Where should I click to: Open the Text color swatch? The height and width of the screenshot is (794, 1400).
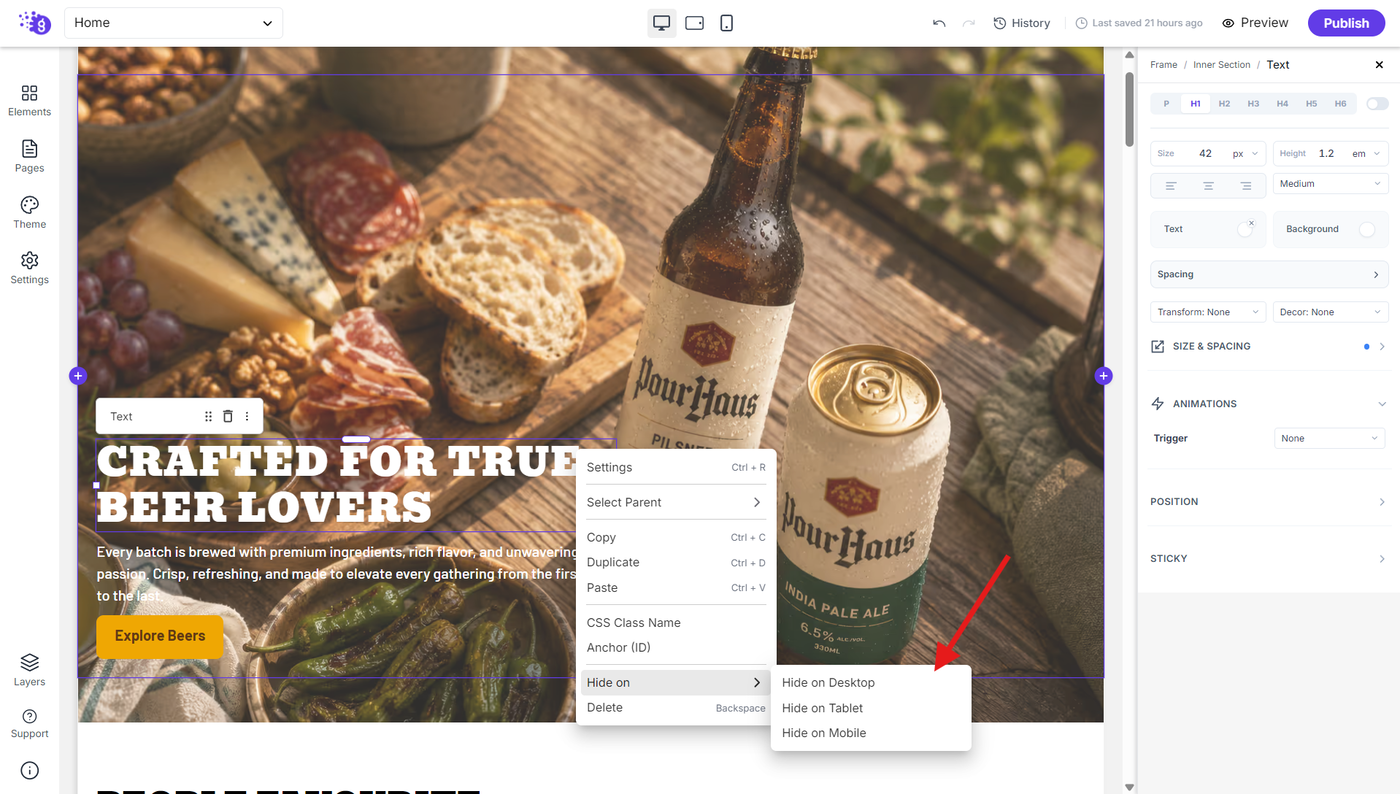click(1245, 229)
